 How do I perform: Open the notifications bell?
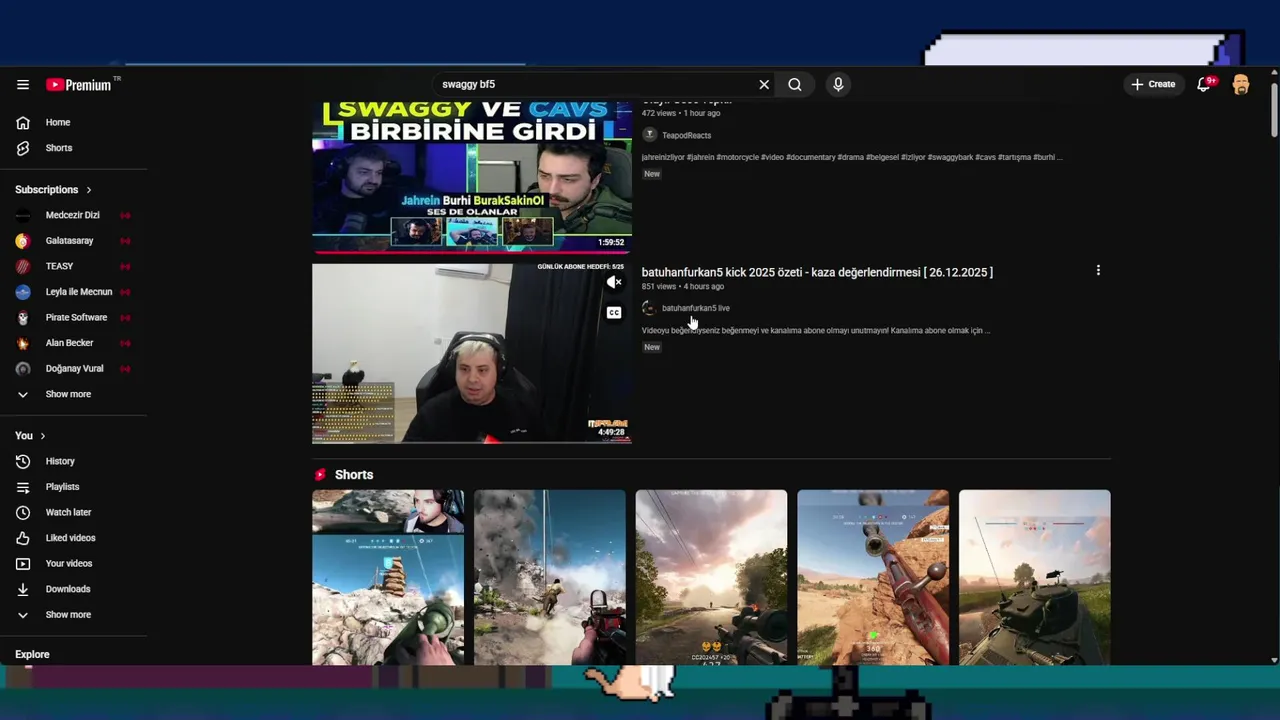tap(1205, 84)
